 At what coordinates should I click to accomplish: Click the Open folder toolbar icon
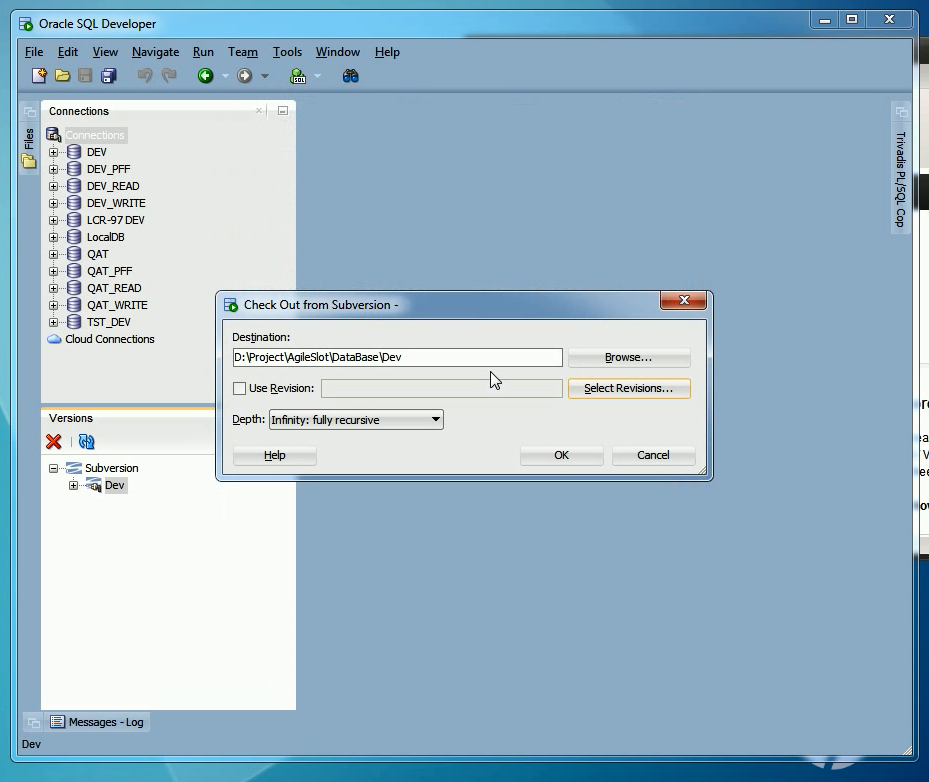point(62,76)
